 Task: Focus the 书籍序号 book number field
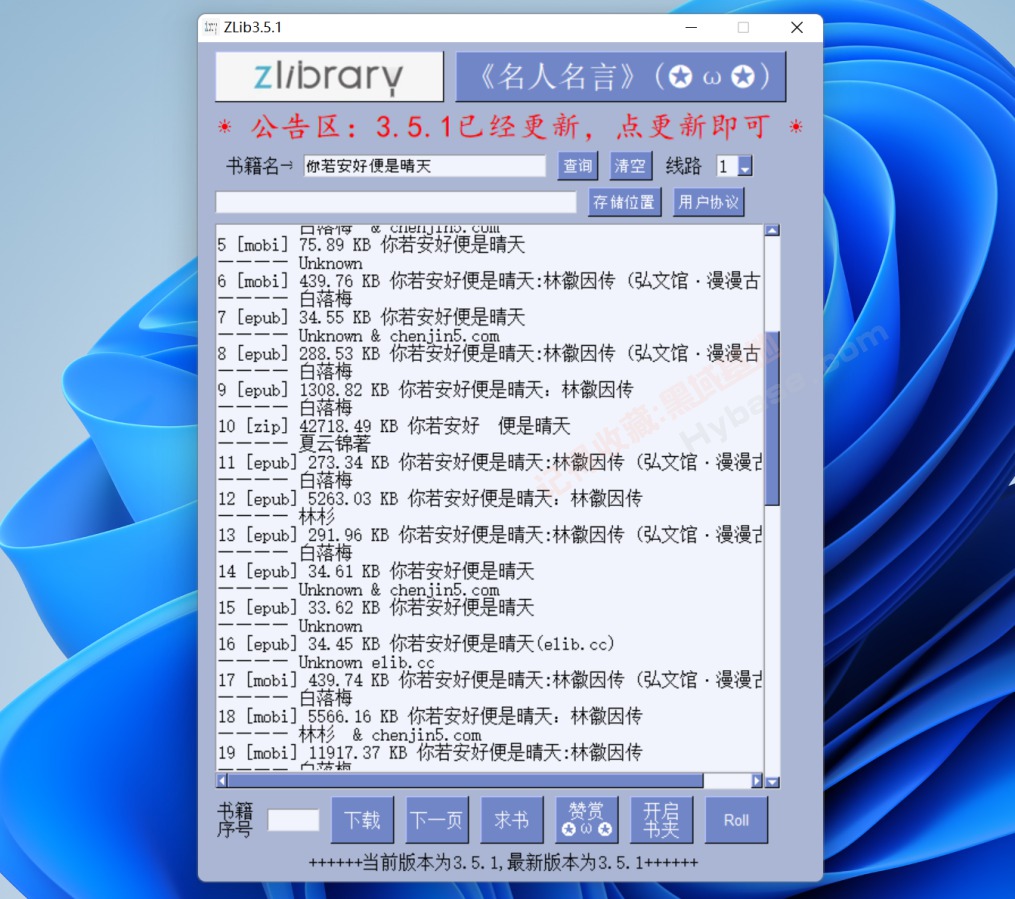(x=293, y=820)
